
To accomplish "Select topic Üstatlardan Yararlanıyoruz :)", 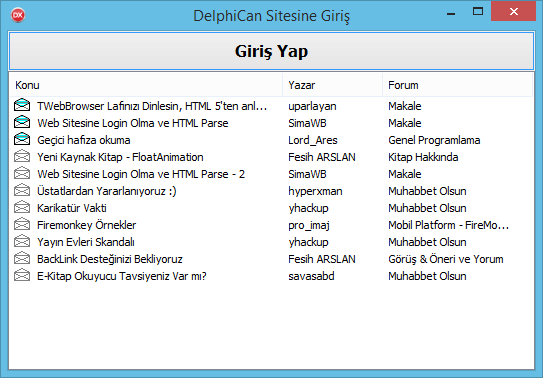I will point(107,191).
